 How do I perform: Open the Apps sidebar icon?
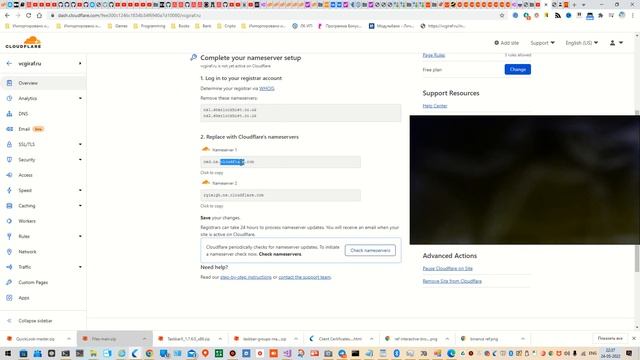(9, 298)
